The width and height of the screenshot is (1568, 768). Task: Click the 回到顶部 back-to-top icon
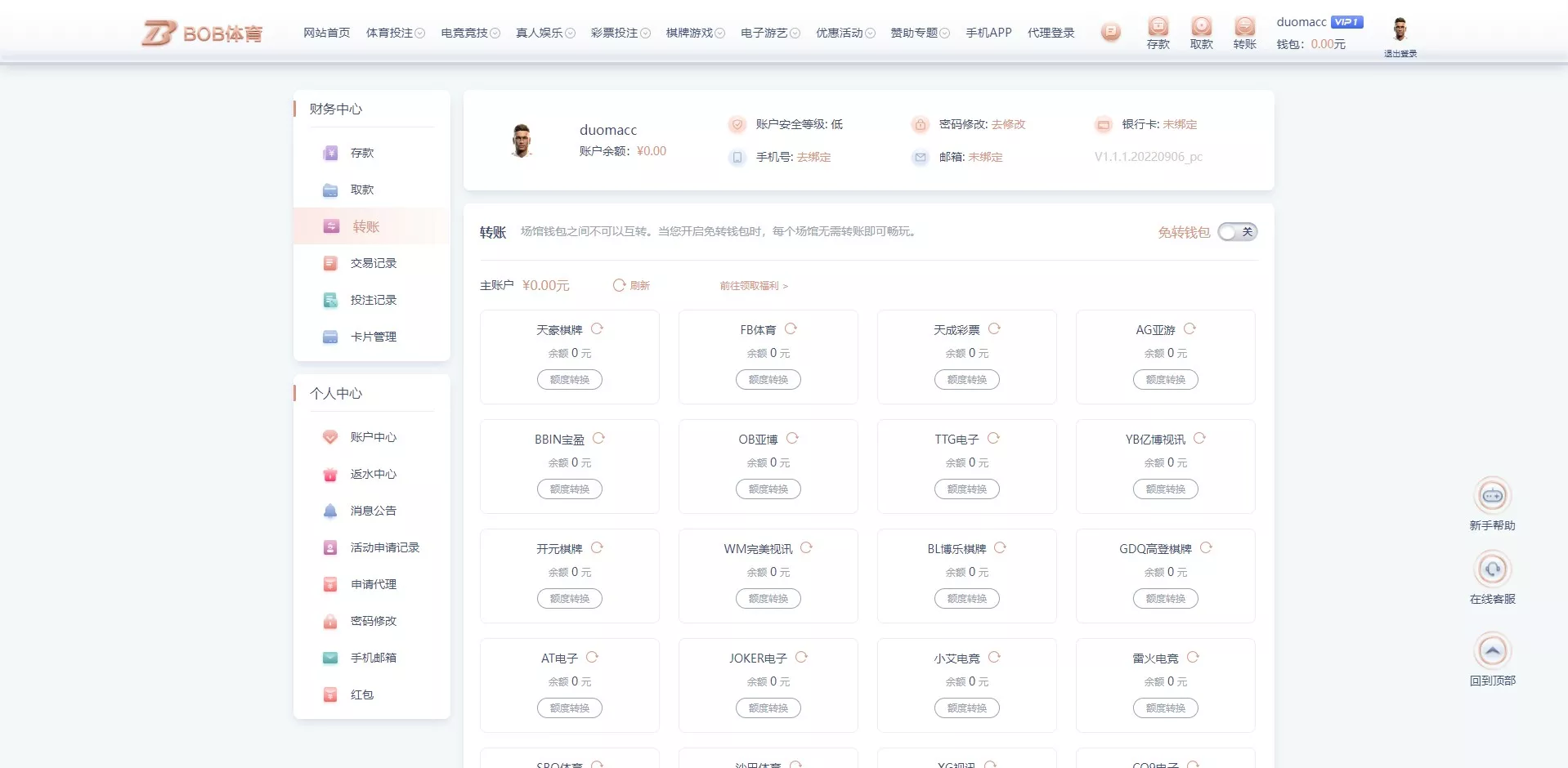pyautogui.click(x=1494, y=650)
